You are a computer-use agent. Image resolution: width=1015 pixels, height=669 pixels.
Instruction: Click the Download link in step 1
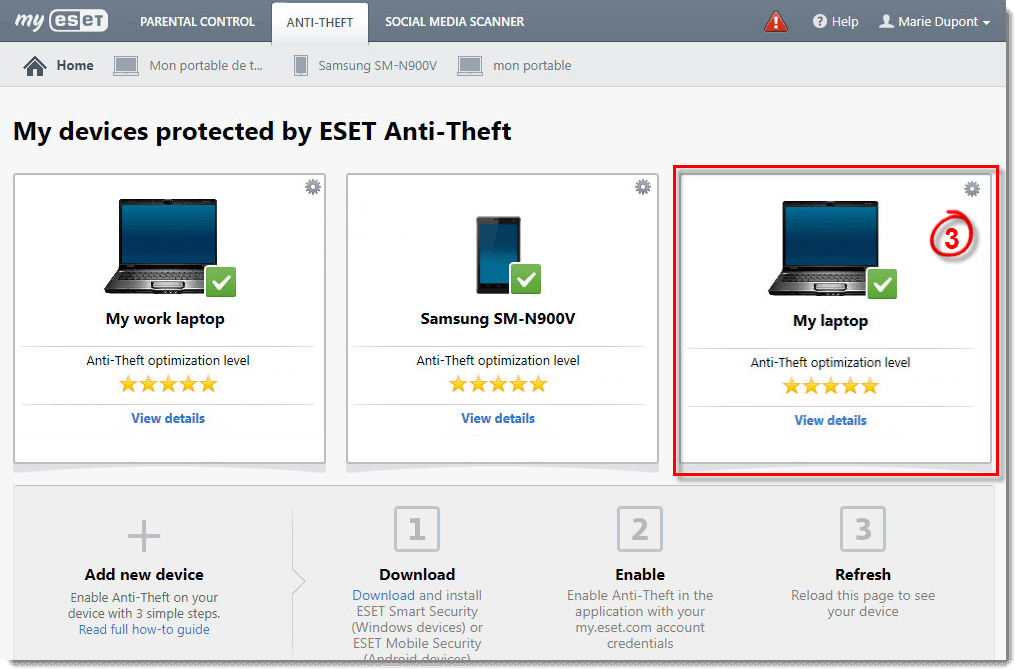coord(383,595)
